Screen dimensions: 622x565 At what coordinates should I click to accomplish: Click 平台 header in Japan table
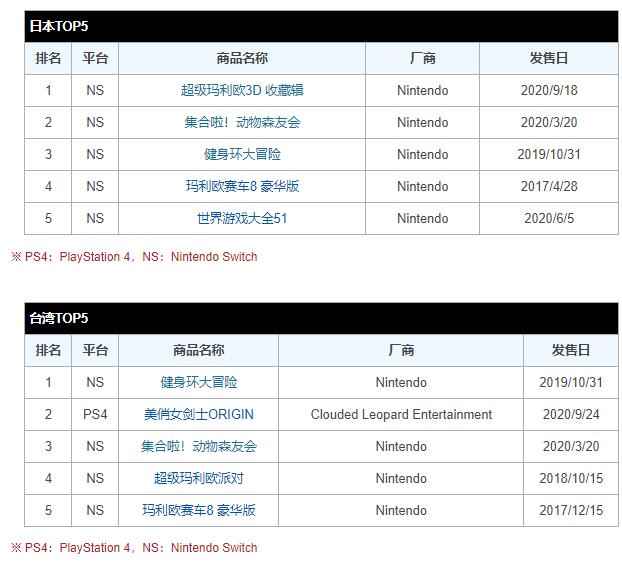click(x=95, y=58)
